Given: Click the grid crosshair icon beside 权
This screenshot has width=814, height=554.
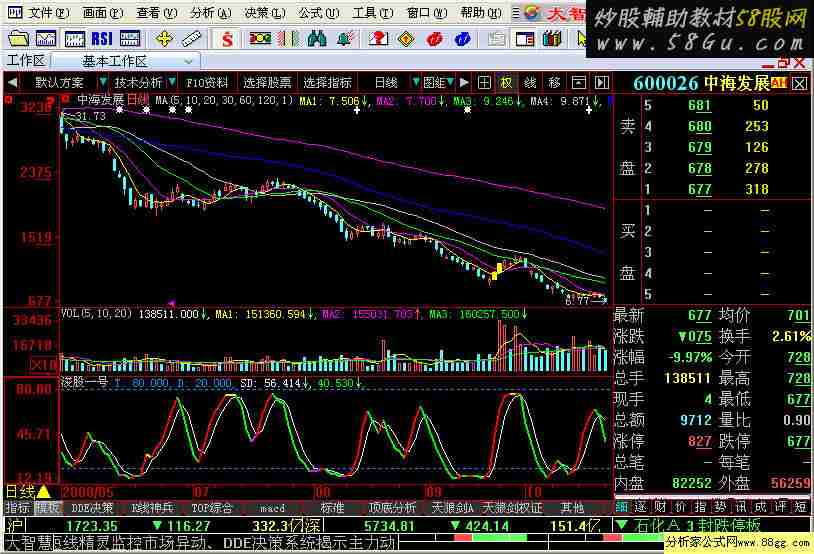Looking at the screenshot, I should coord(484,82).
